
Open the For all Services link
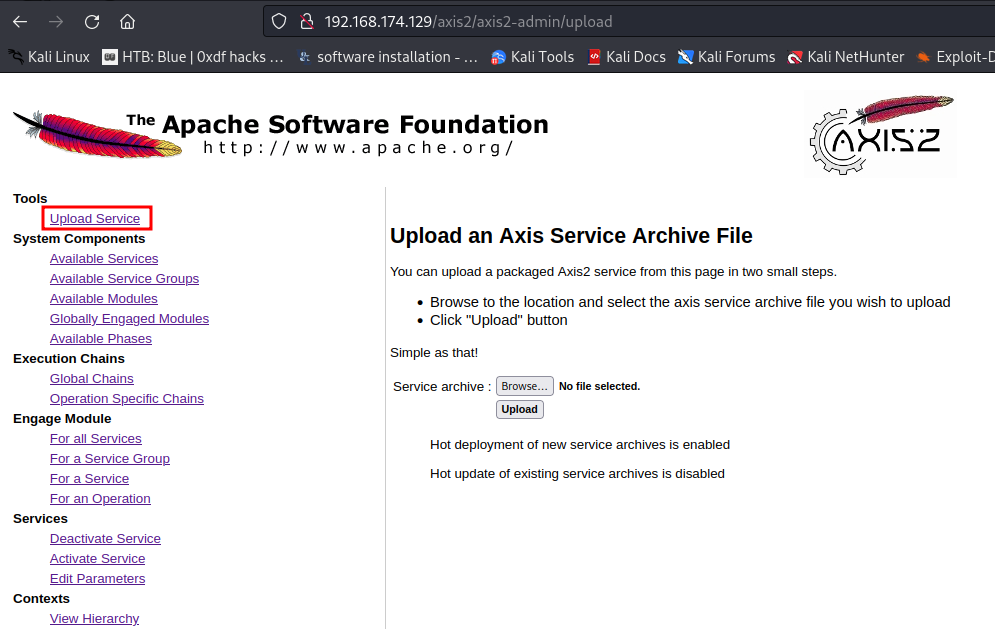click(x=96, y=439)
